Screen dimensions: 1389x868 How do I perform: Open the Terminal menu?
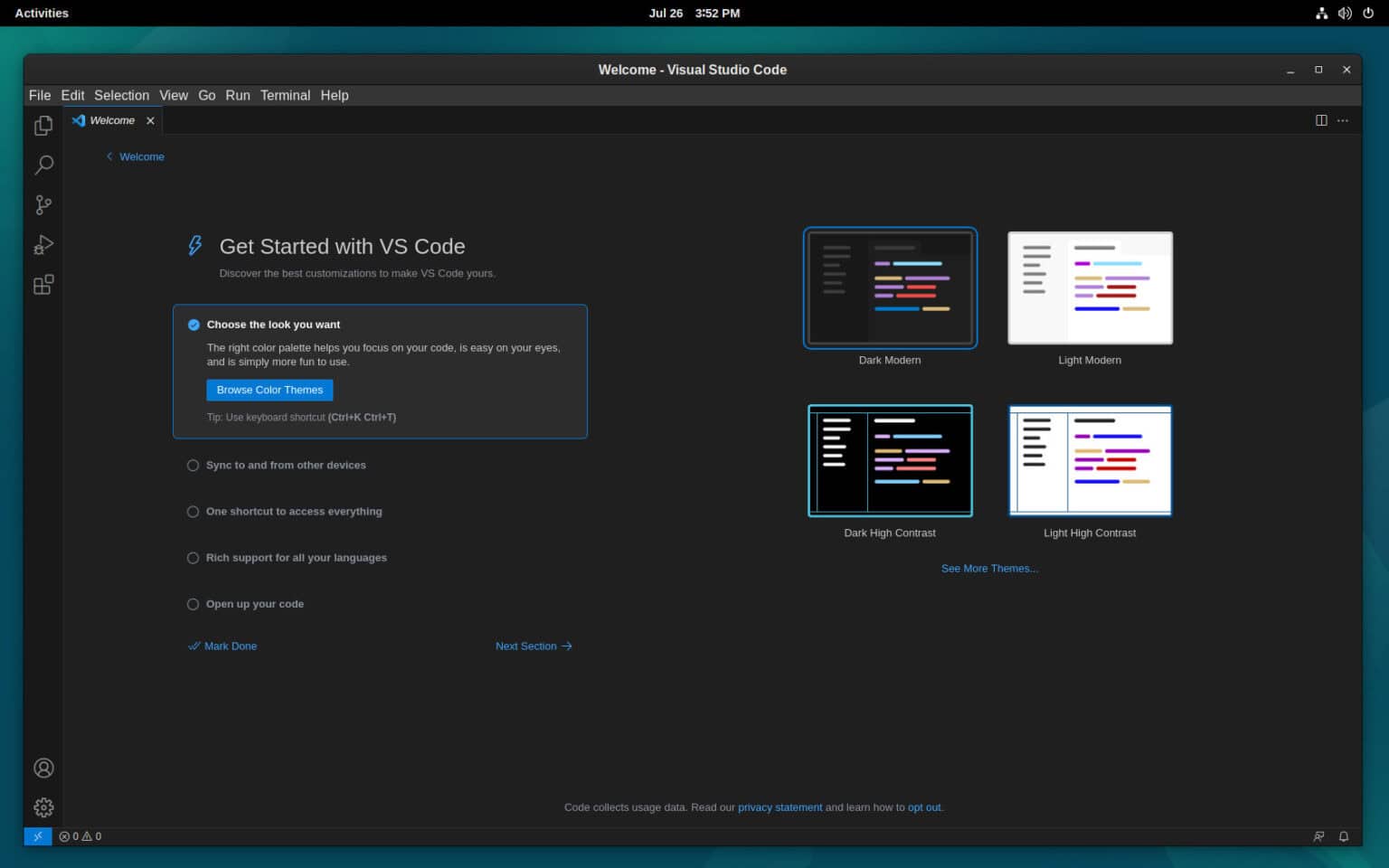285,95
